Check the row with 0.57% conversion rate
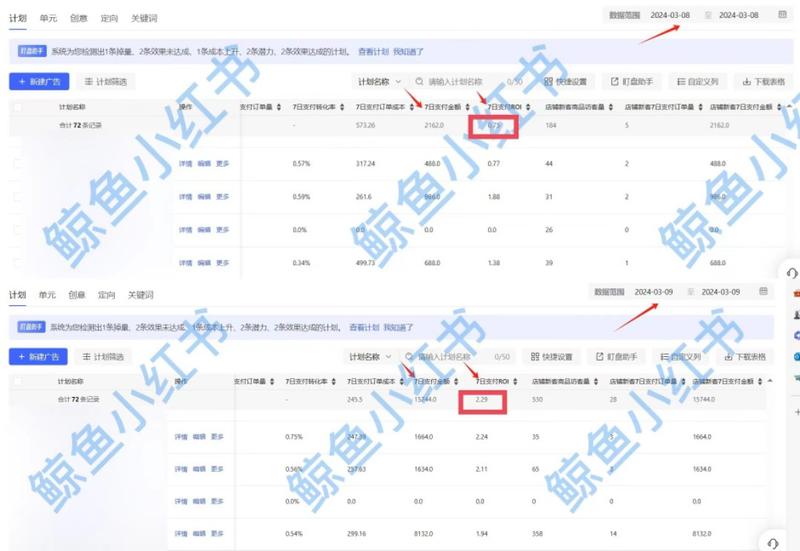 [18, 163]
